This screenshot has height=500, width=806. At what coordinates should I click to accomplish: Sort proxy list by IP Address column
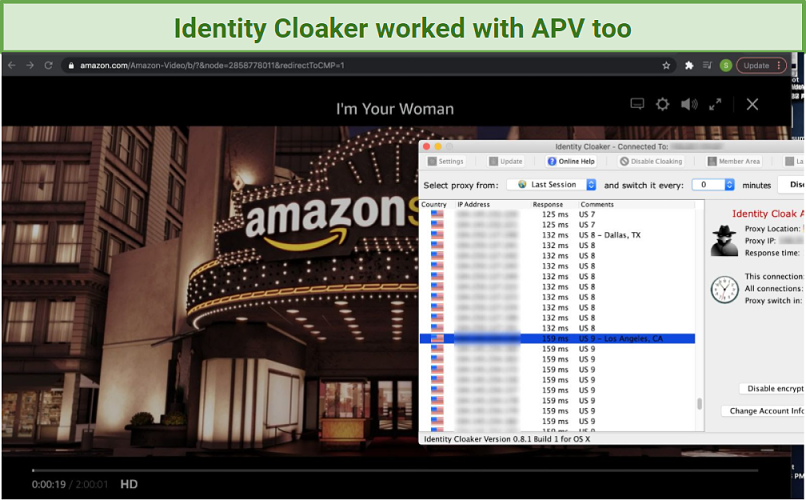pos(492,204)
